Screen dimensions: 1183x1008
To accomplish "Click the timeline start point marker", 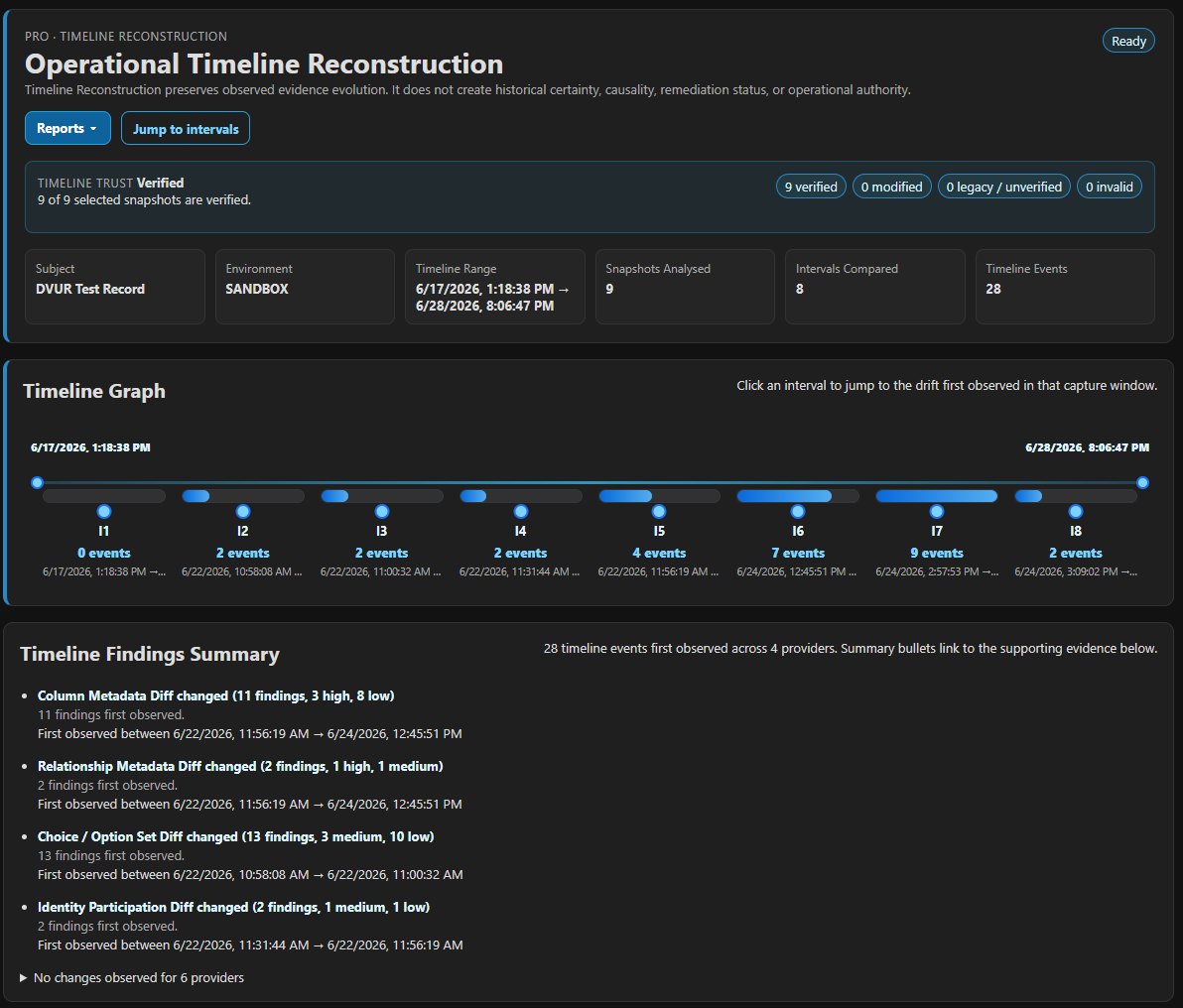I will point(37,483).
